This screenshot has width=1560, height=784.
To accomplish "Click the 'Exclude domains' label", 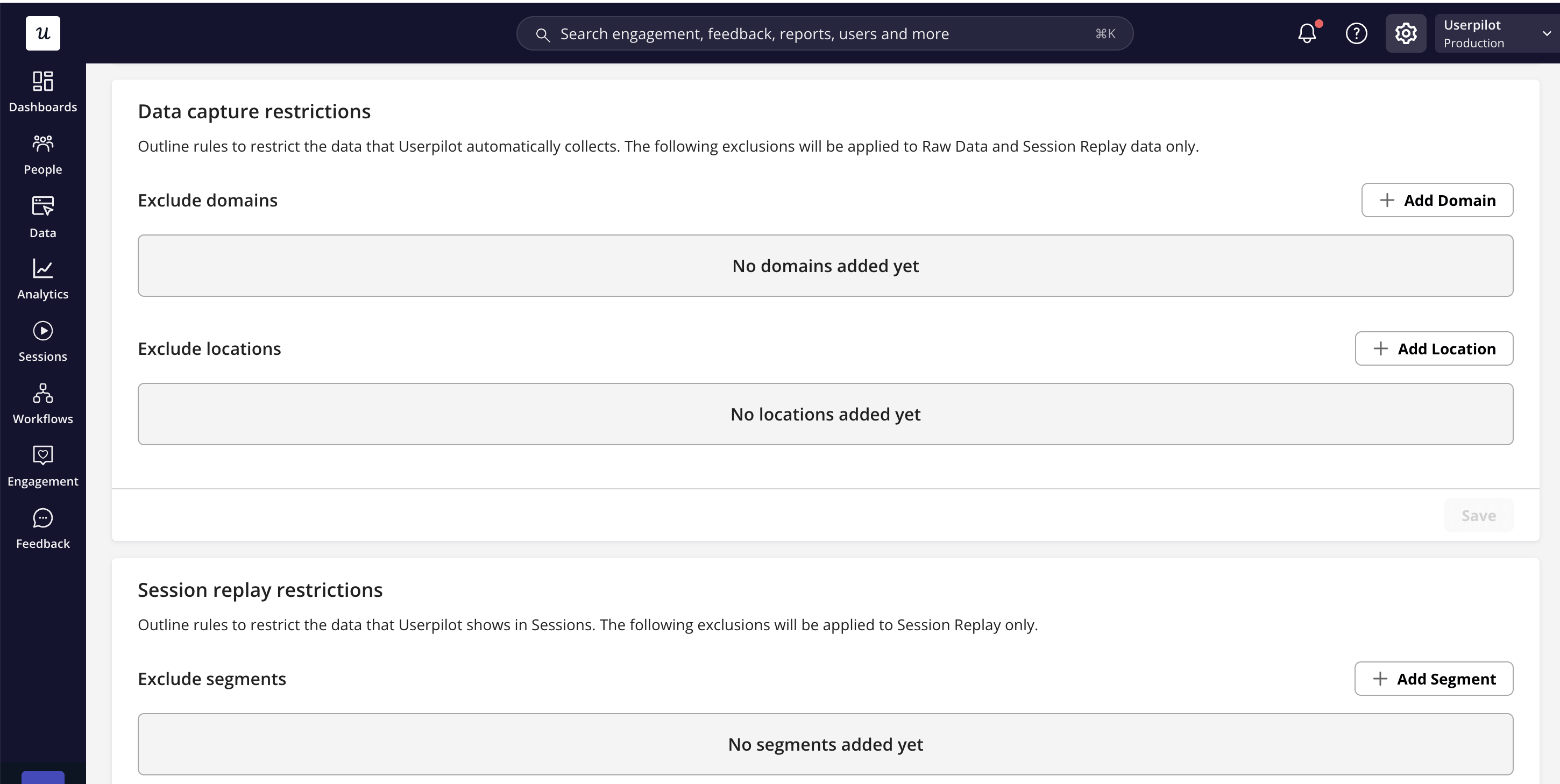I will click(x=208, y=200).
